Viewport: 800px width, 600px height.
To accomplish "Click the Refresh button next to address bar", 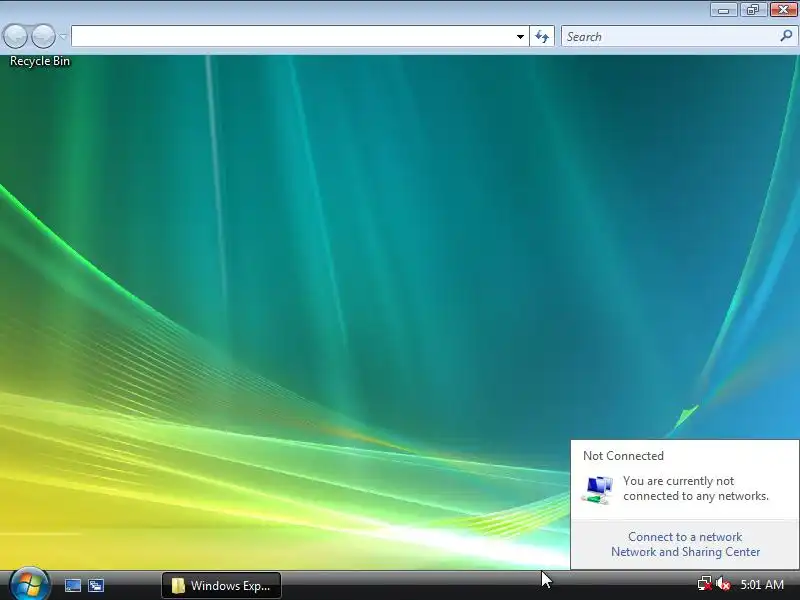I will [542, 36].
